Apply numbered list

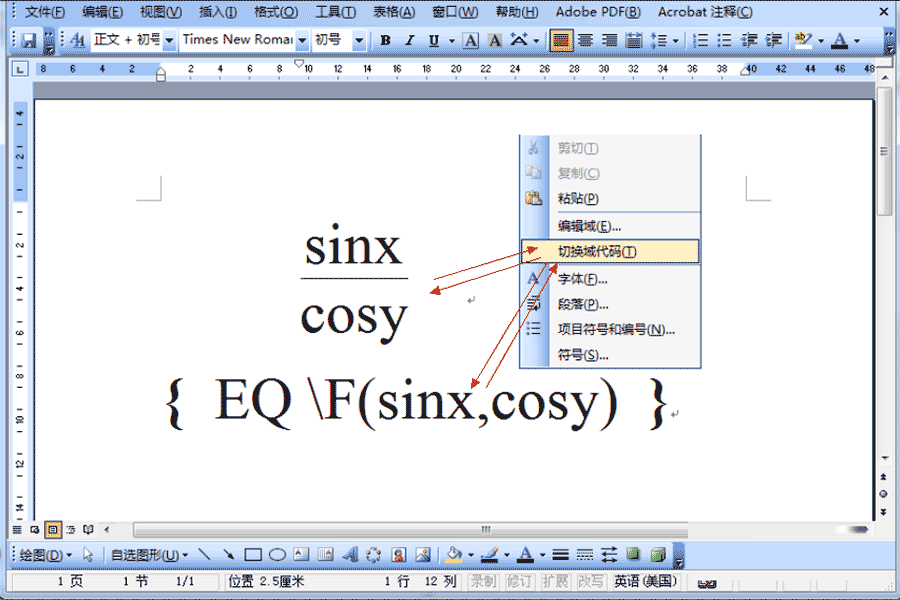700,40
